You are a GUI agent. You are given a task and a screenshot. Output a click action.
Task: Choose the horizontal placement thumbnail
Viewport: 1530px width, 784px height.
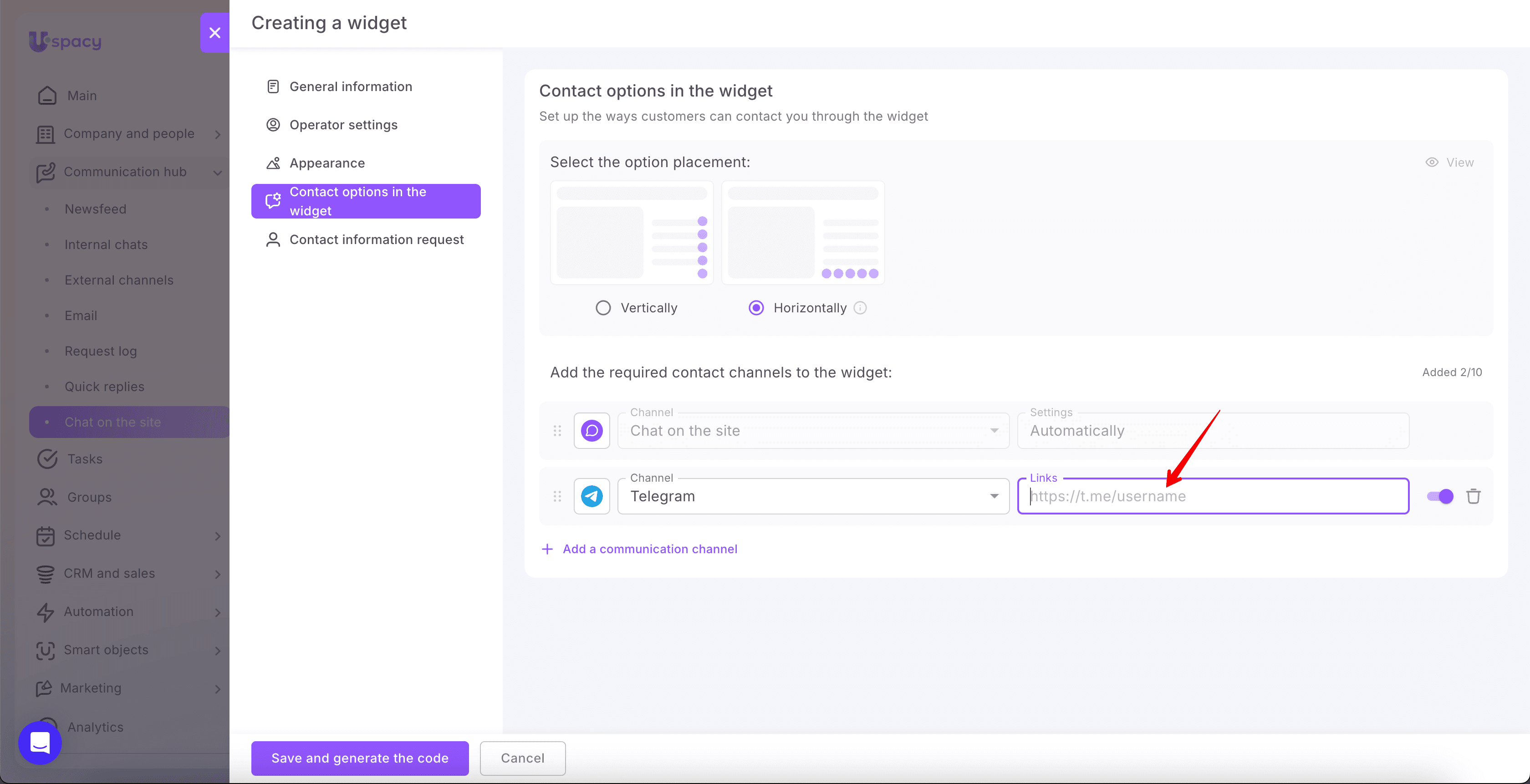(803, 233)
